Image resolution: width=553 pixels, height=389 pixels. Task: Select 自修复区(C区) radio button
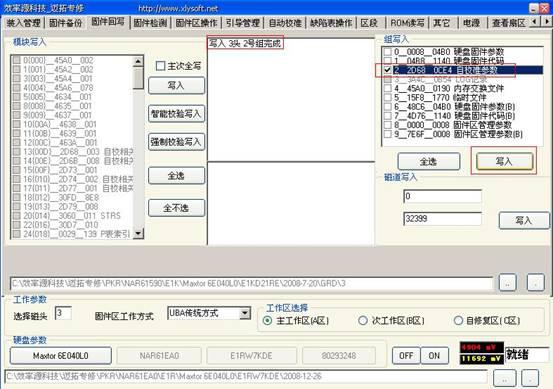(458, 321)
